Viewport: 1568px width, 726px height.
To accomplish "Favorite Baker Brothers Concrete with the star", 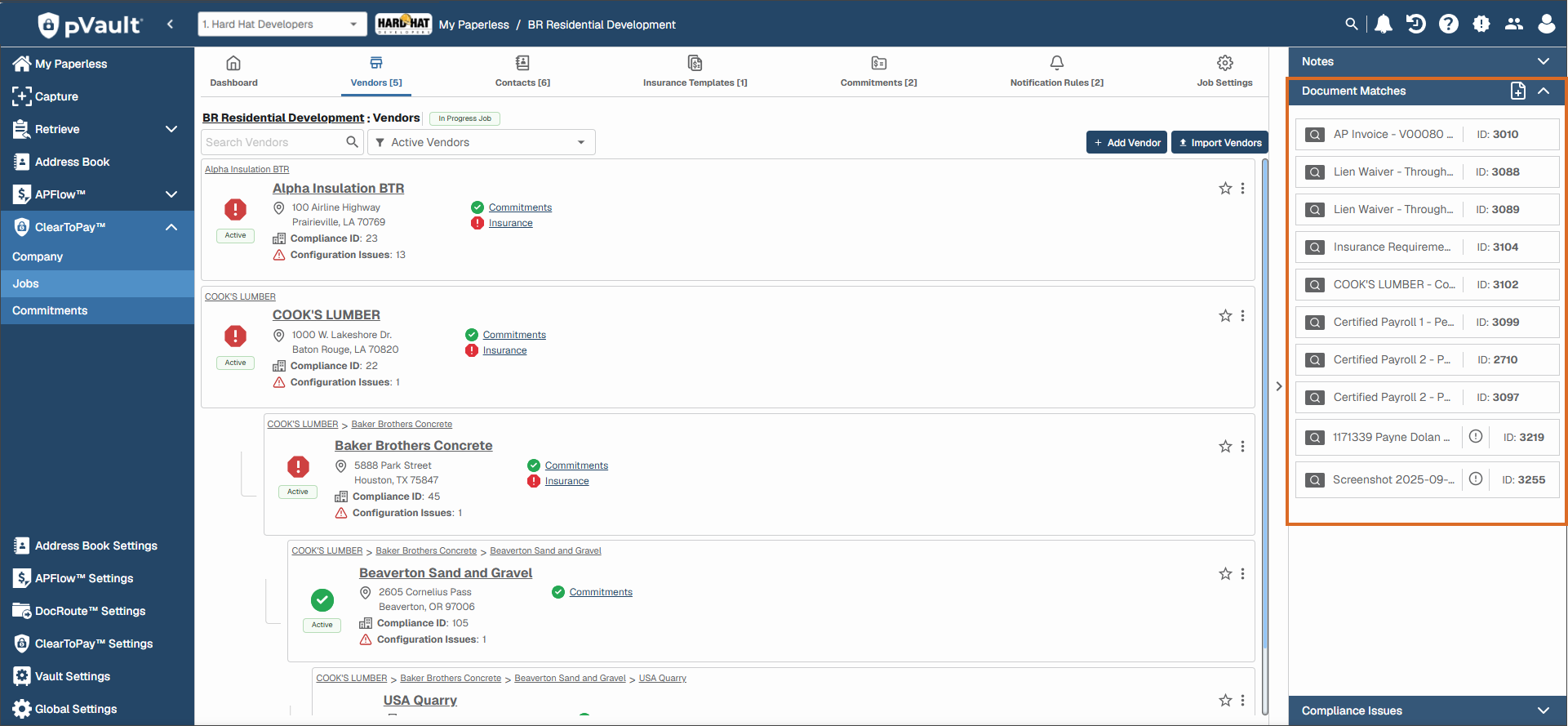I will click(1225, 447).
